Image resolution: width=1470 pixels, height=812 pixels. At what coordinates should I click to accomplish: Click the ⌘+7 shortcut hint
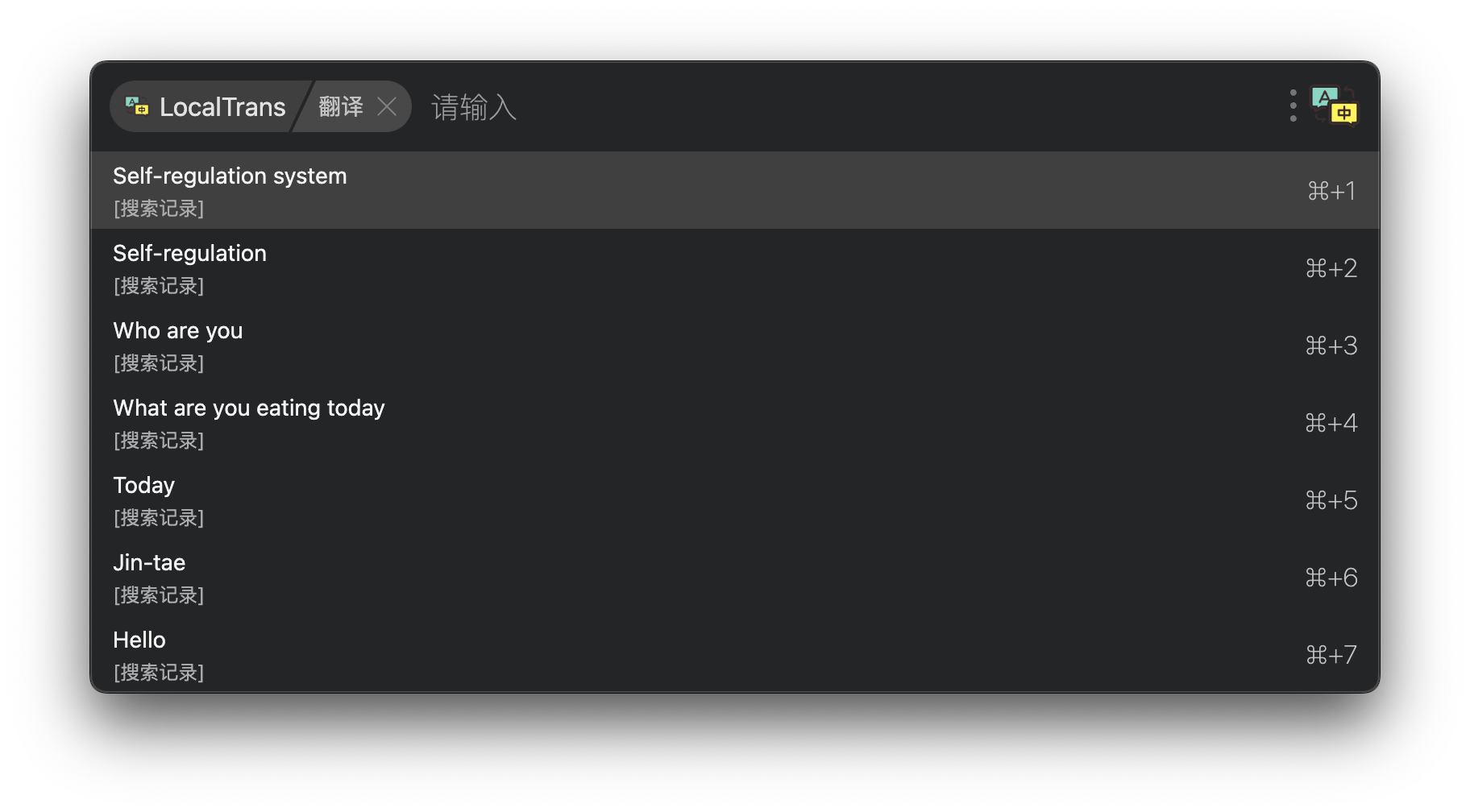click(1331, 655)
